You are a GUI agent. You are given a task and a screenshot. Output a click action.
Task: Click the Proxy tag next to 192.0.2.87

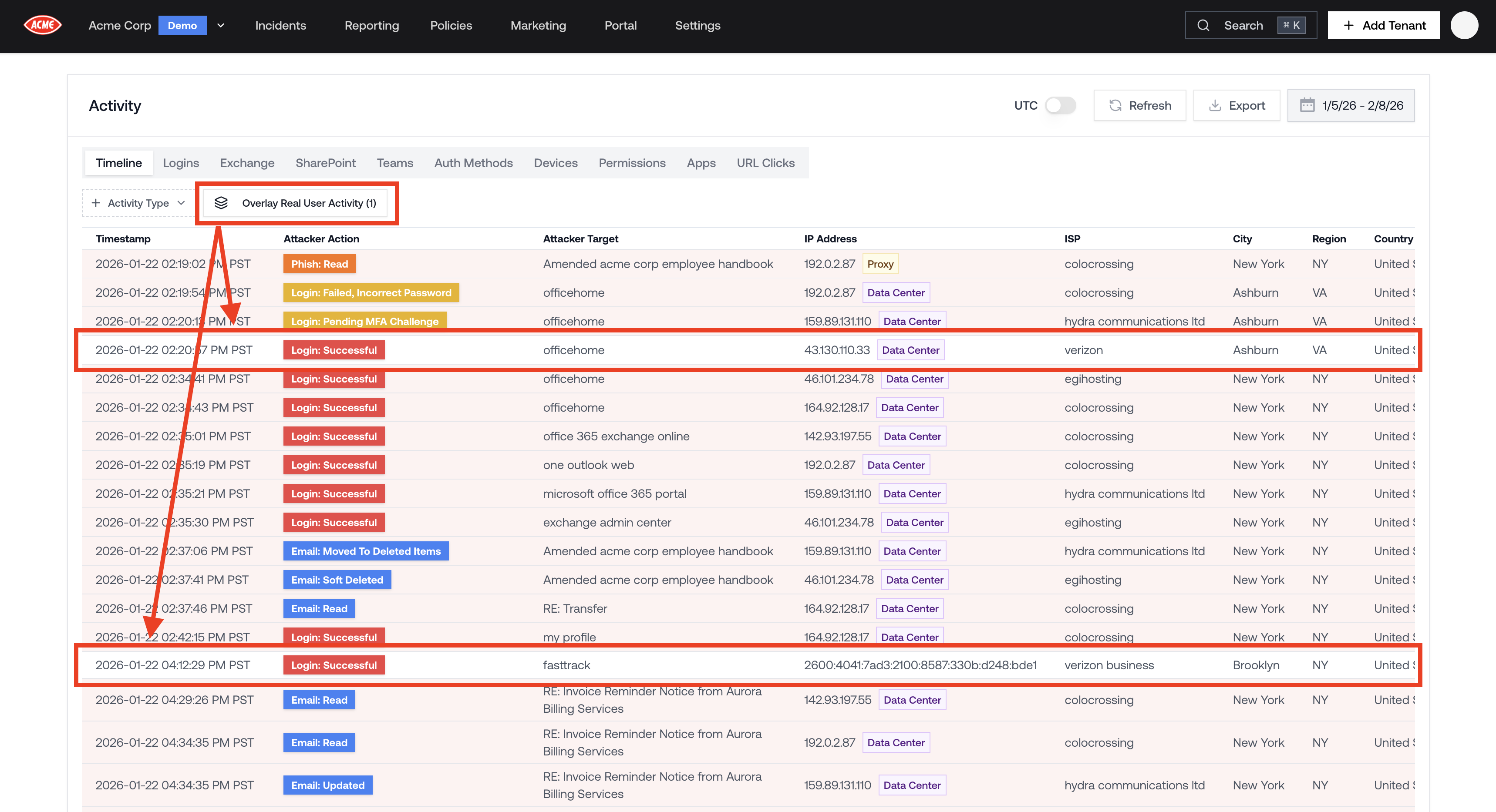880,264
